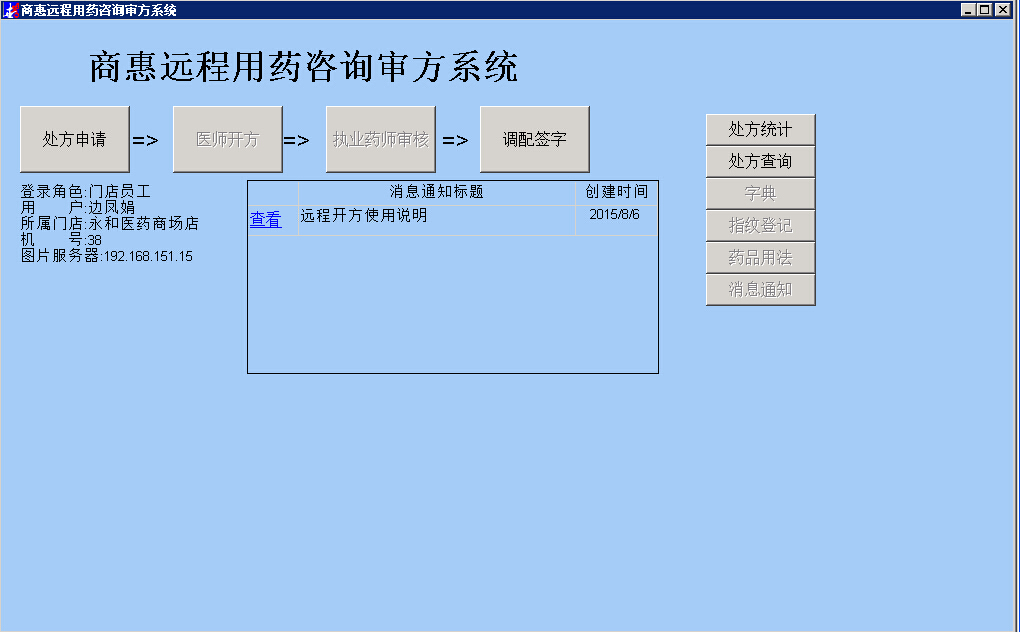The height and width of the screenshot is (632, 1020).
Task: Click the 创建时间 column header
Action: pyautogui.click(x=617, y=192)
